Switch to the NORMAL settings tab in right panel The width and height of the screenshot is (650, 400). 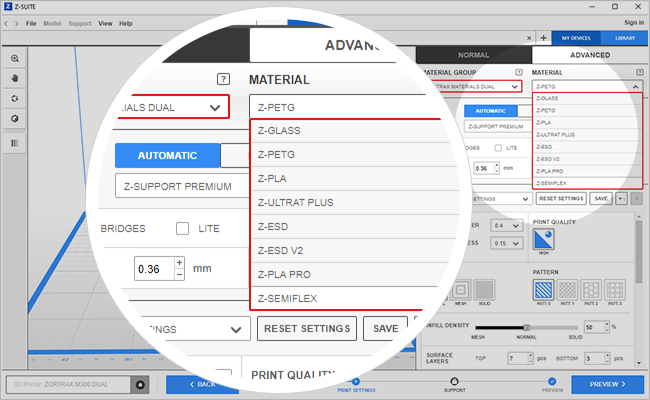click(x=474, y=55)
